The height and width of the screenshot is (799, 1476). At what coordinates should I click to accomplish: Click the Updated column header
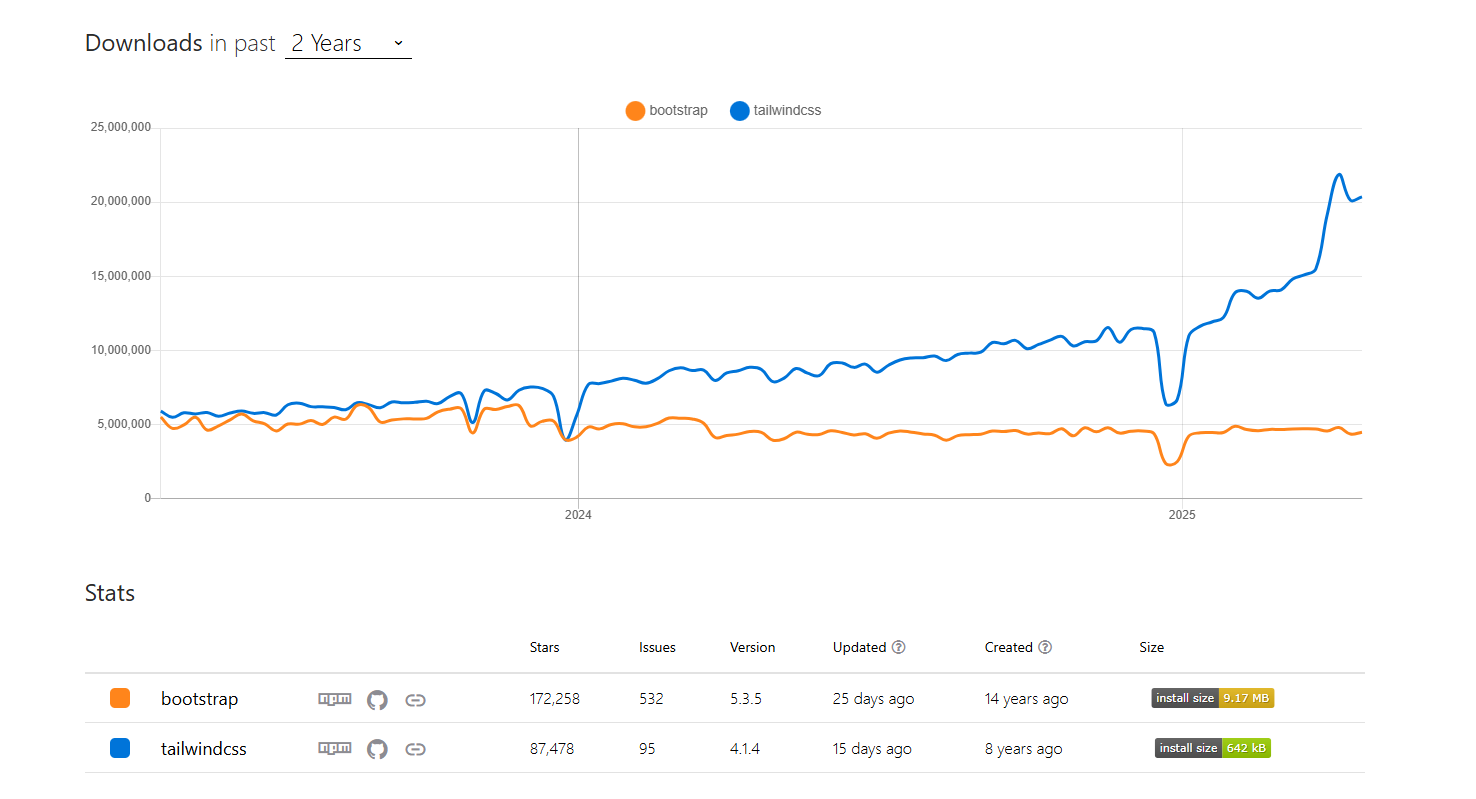(860, 647)
